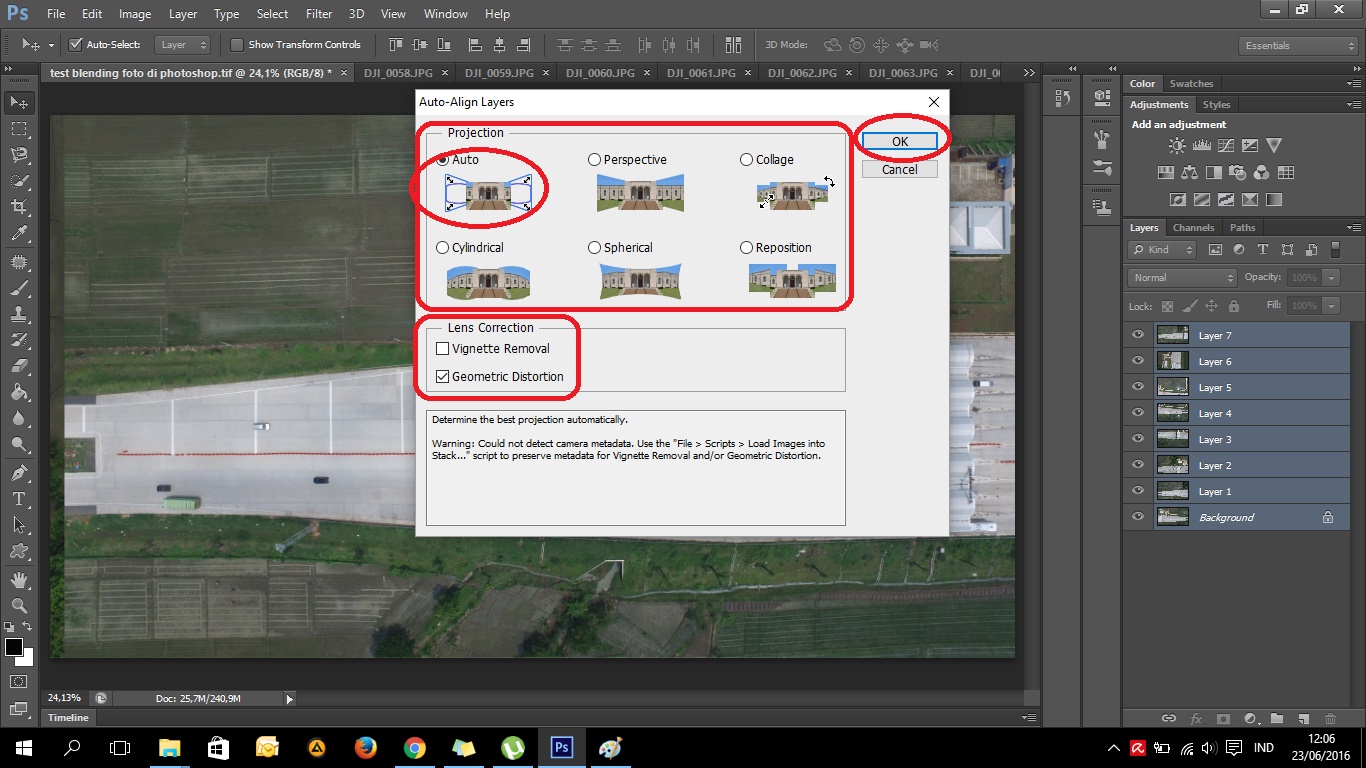Open the Adjustments panel options menu
Viewport: 1366px width, 768px height.
[1353, 105]
